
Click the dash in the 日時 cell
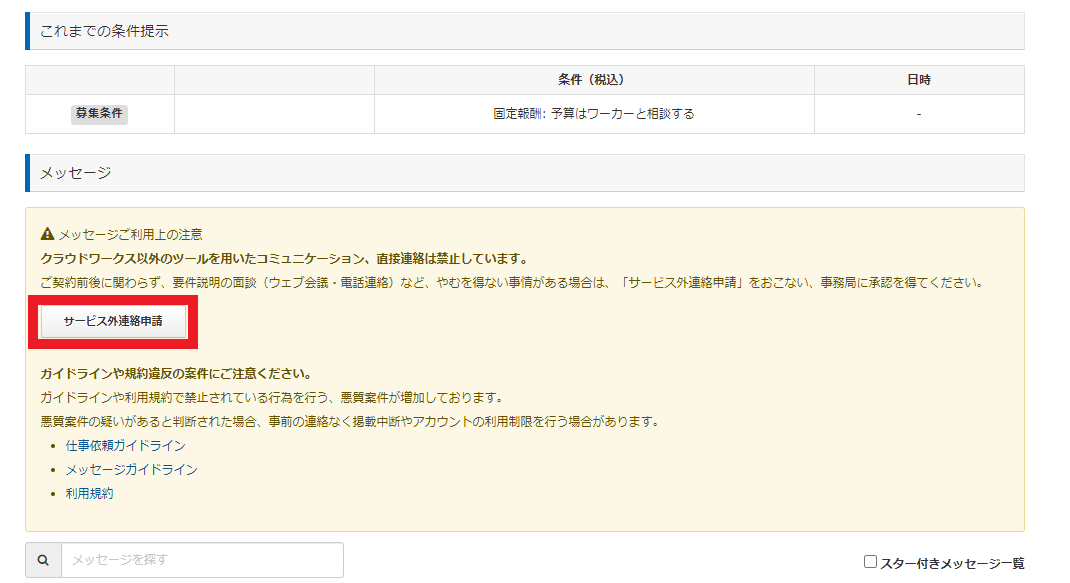pyautogui.click(x=918, y=114)
